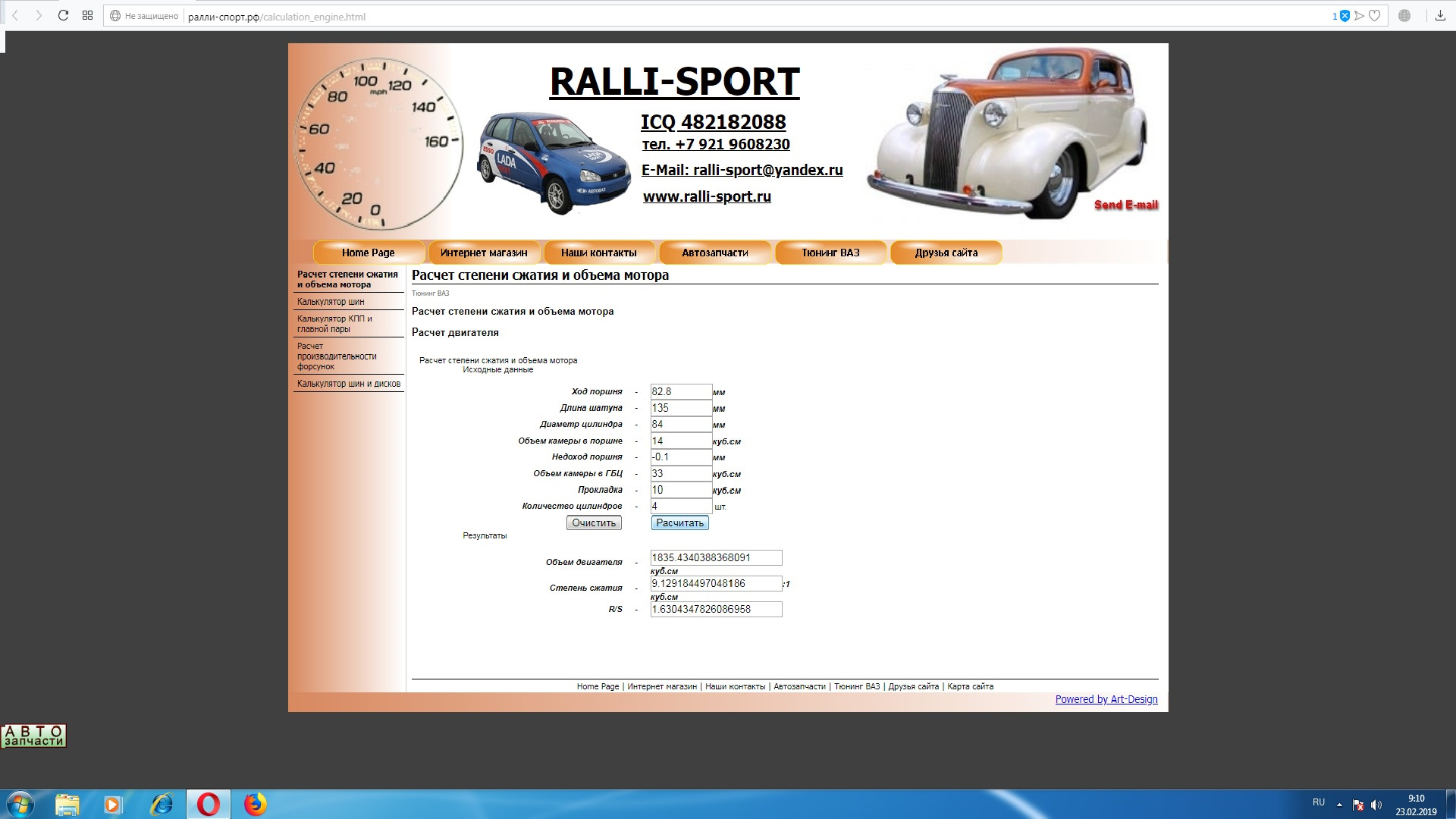Click the bookmark heart icon

point(1374,16)
